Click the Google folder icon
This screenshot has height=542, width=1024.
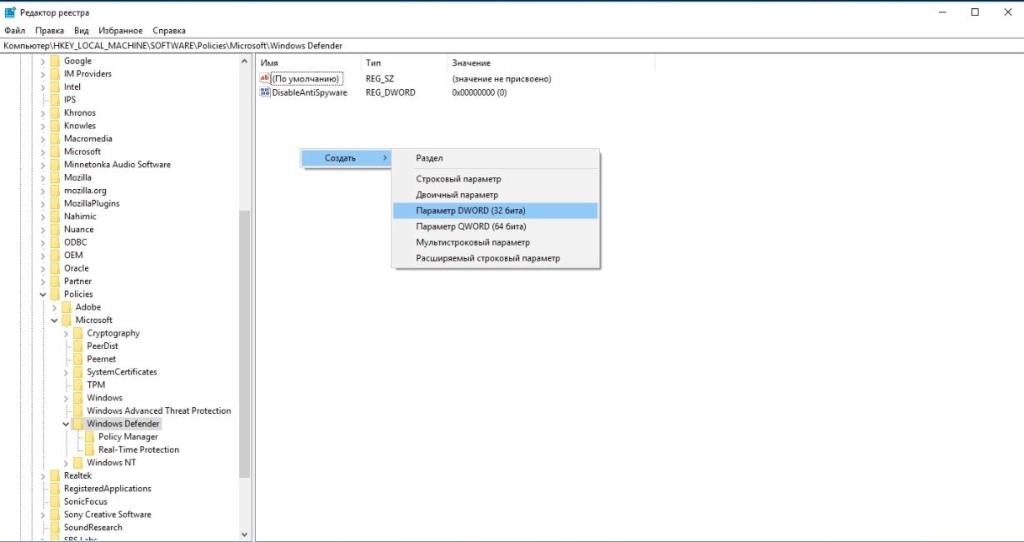pos(56,61)
